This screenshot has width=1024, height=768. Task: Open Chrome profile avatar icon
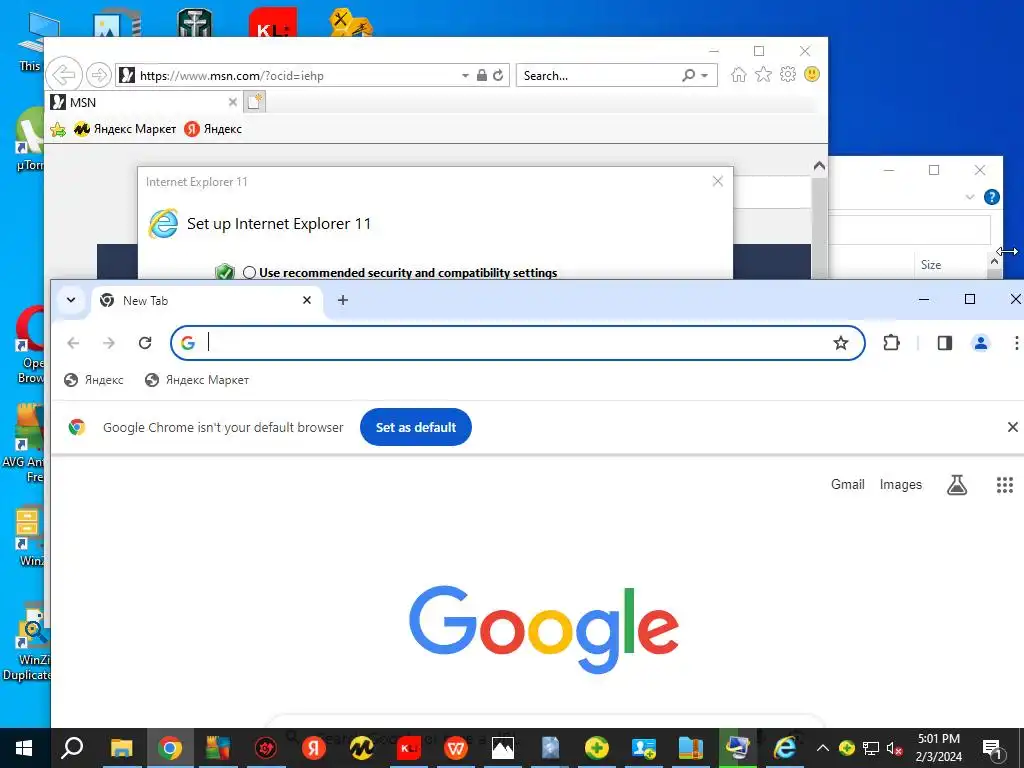coord(980,343)
